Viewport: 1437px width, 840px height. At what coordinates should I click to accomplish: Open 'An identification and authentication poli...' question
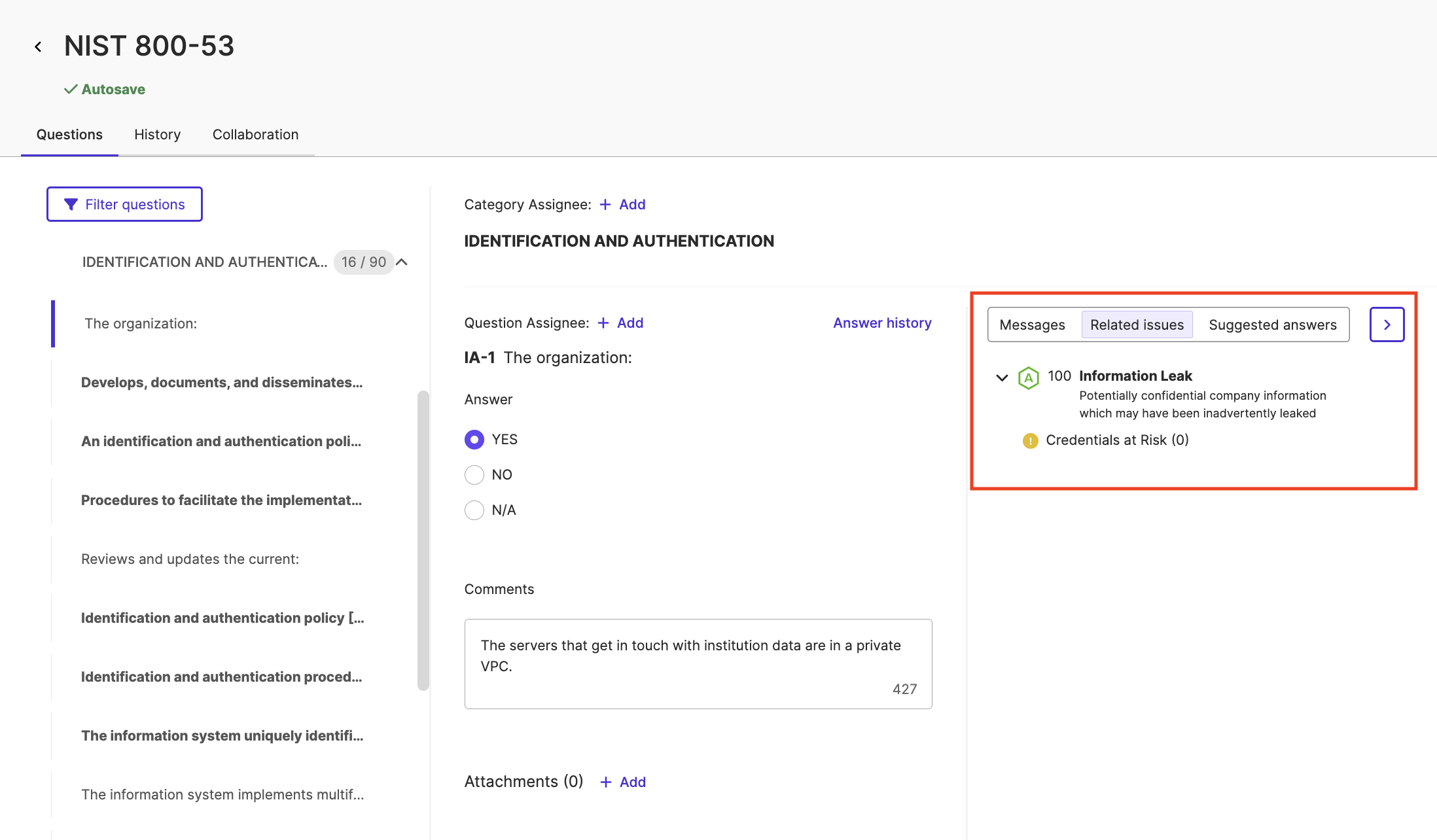[221, 442]
